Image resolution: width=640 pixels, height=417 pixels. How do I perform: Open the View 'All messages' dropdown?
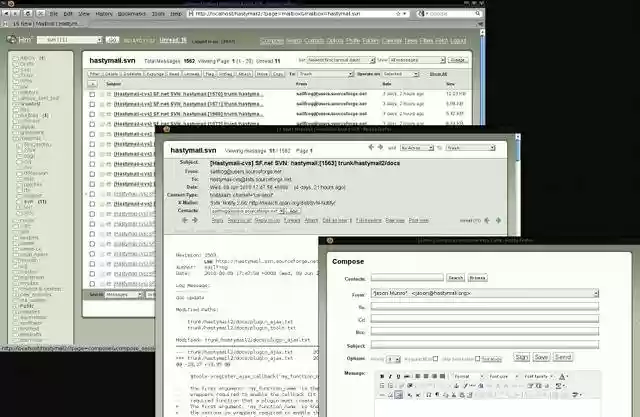(417, 60)
